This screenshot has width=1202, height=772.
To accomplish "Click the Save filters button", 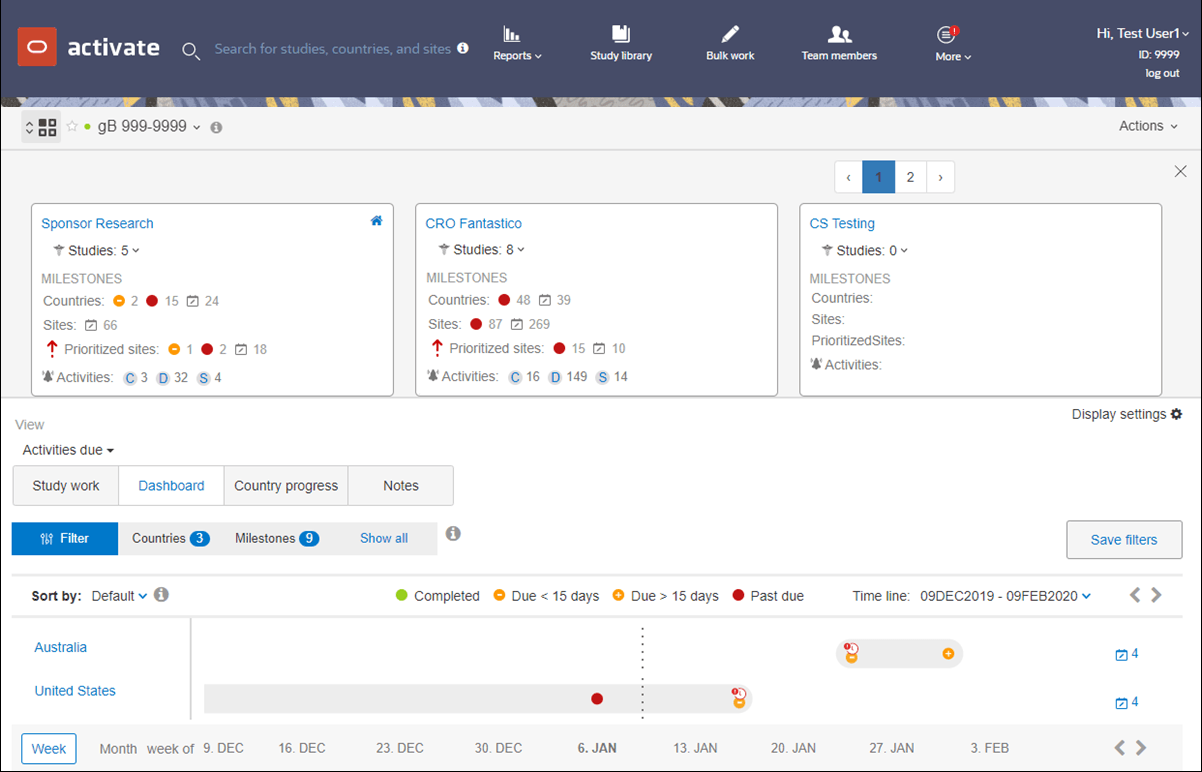I will click(x=1124, y=539).
